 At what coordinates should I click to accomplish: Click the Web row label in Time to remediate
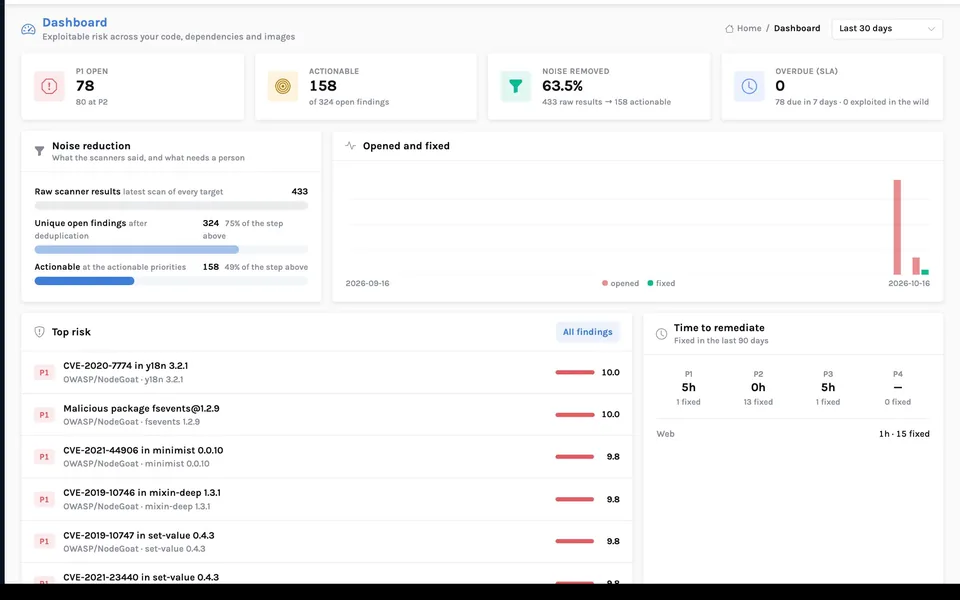point(666,434)
